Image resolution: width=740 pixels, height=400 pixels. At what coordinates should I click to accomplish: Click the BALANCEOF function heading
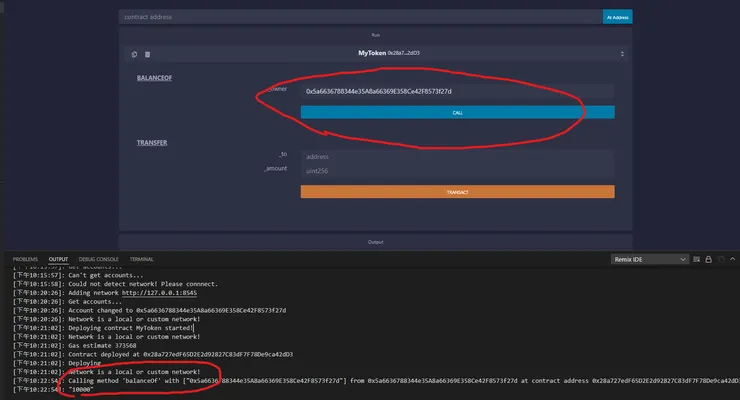click(x=154, y=78)
